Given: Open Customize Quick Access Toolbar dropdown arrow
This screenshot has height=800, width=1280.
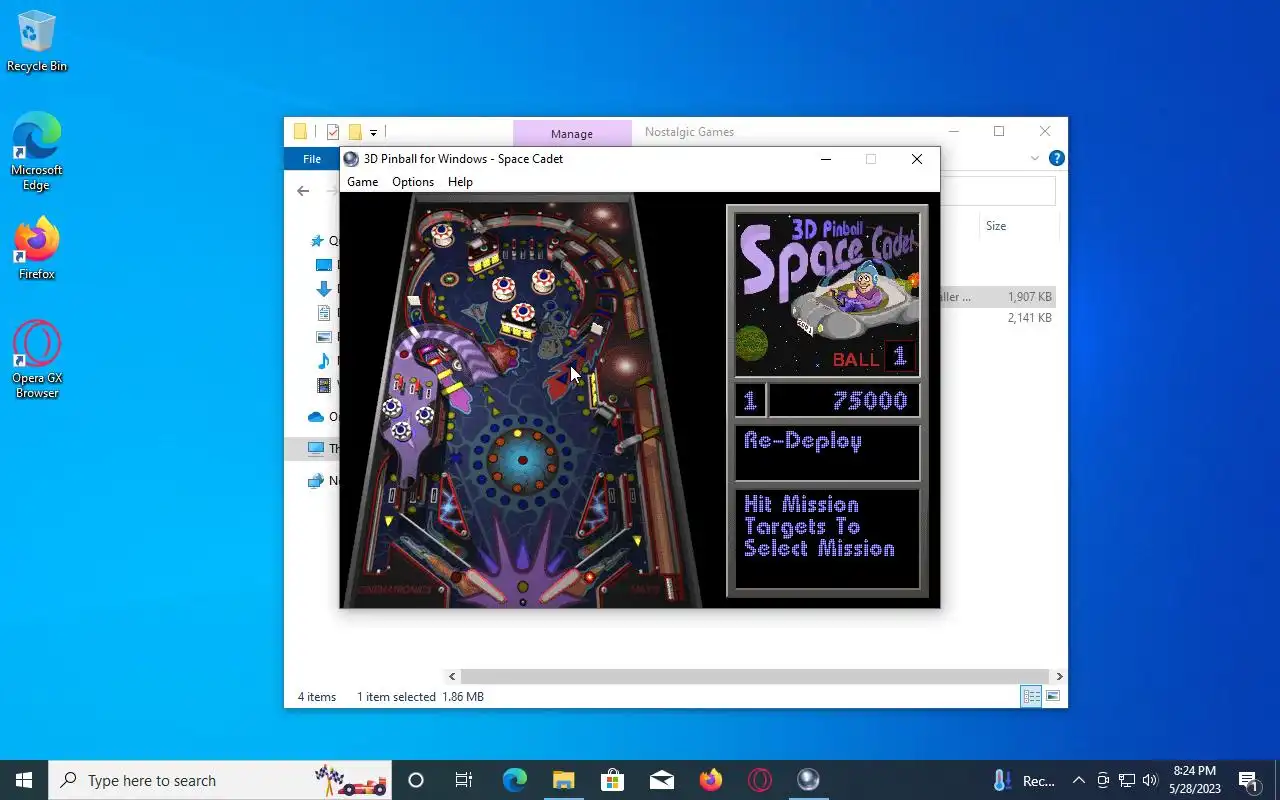Looking at the screenshot, I should tap(373, 132).
